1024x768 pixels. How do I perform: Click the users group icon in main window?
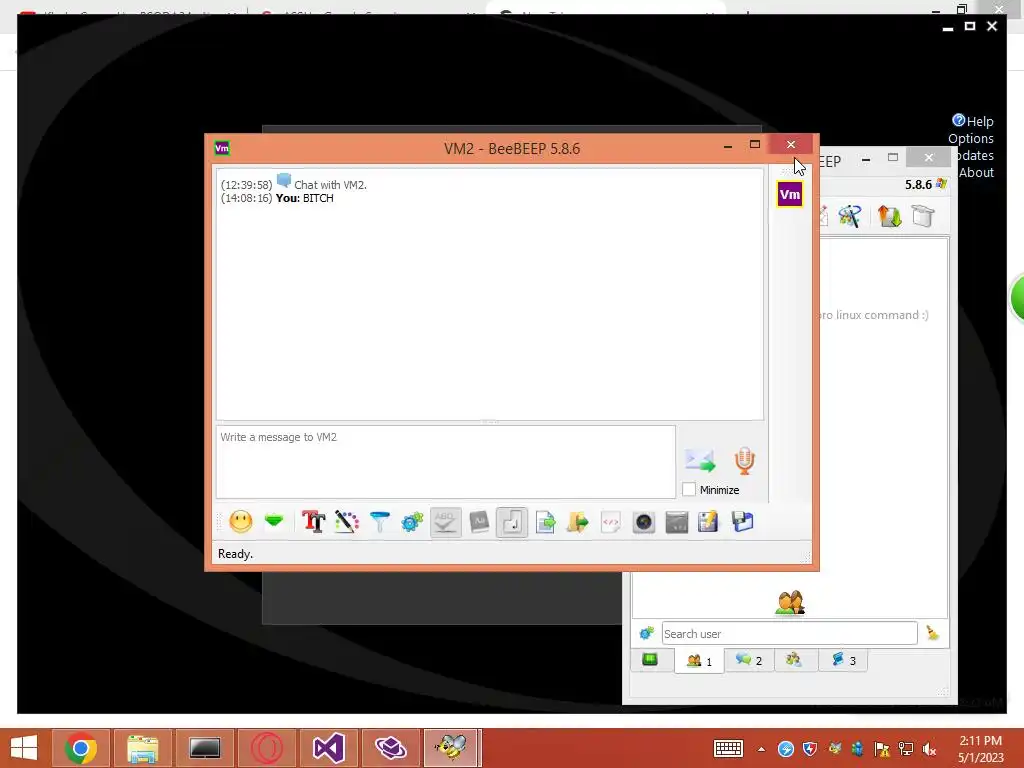pyautogui.click(x=790, y=603)
